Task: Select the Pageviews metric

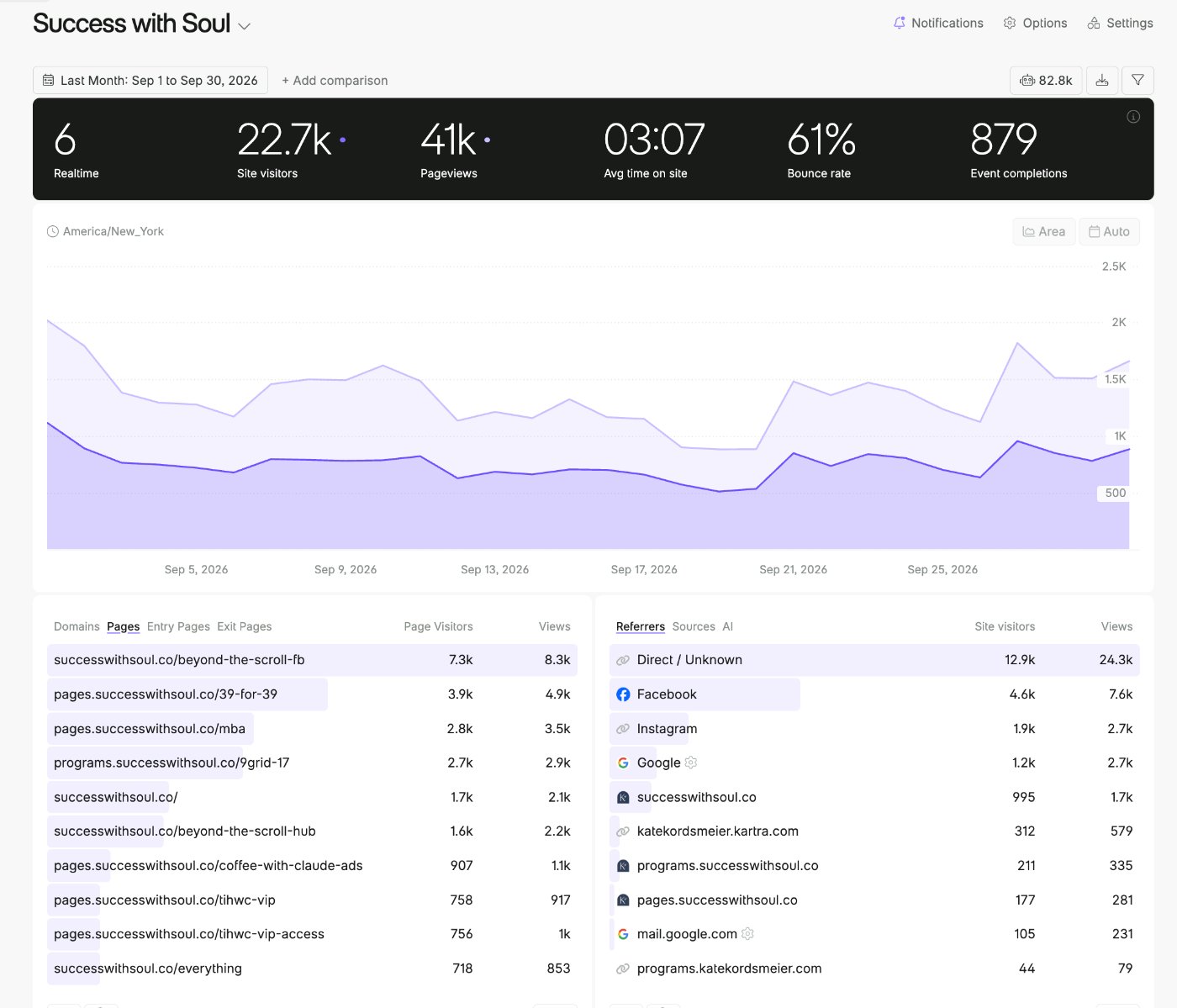Action: tap(455, 150)
